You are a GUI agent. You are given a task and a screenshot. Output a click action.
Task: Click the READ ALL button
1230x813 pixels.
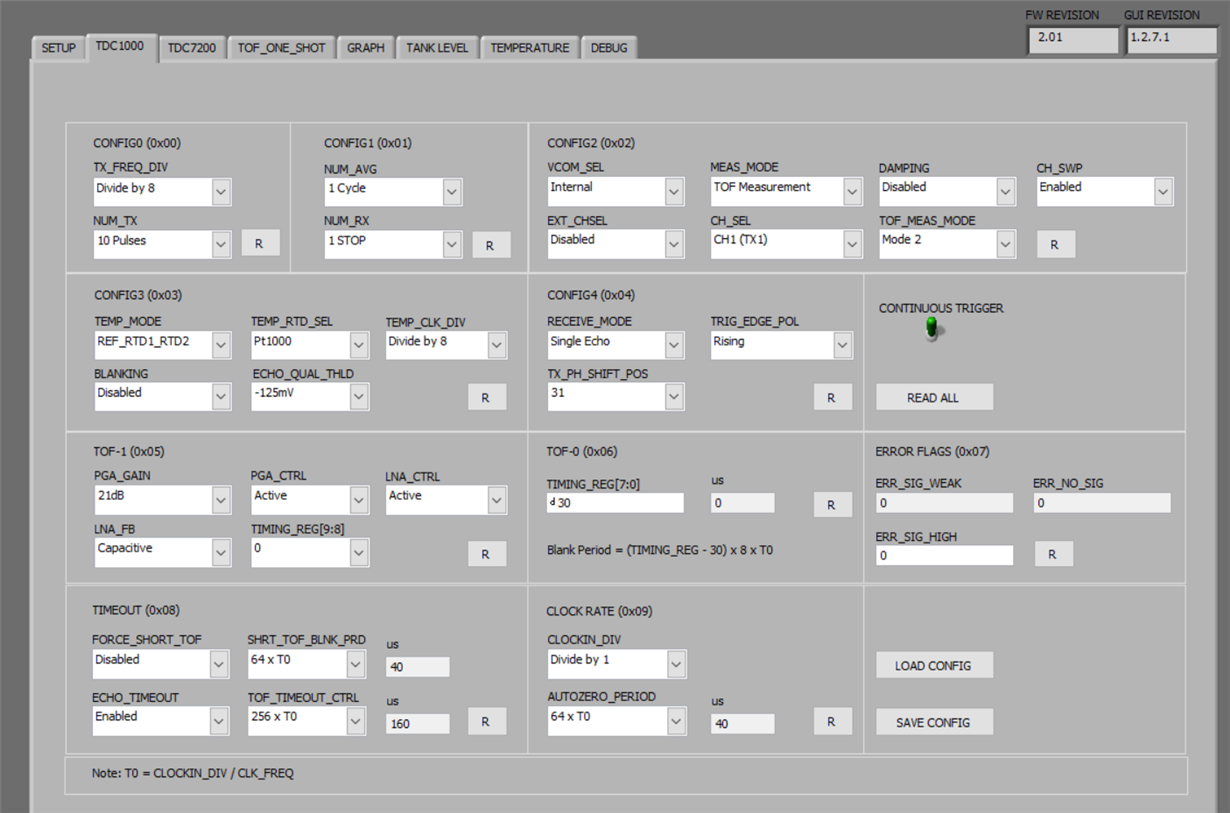tap(934, 397)
